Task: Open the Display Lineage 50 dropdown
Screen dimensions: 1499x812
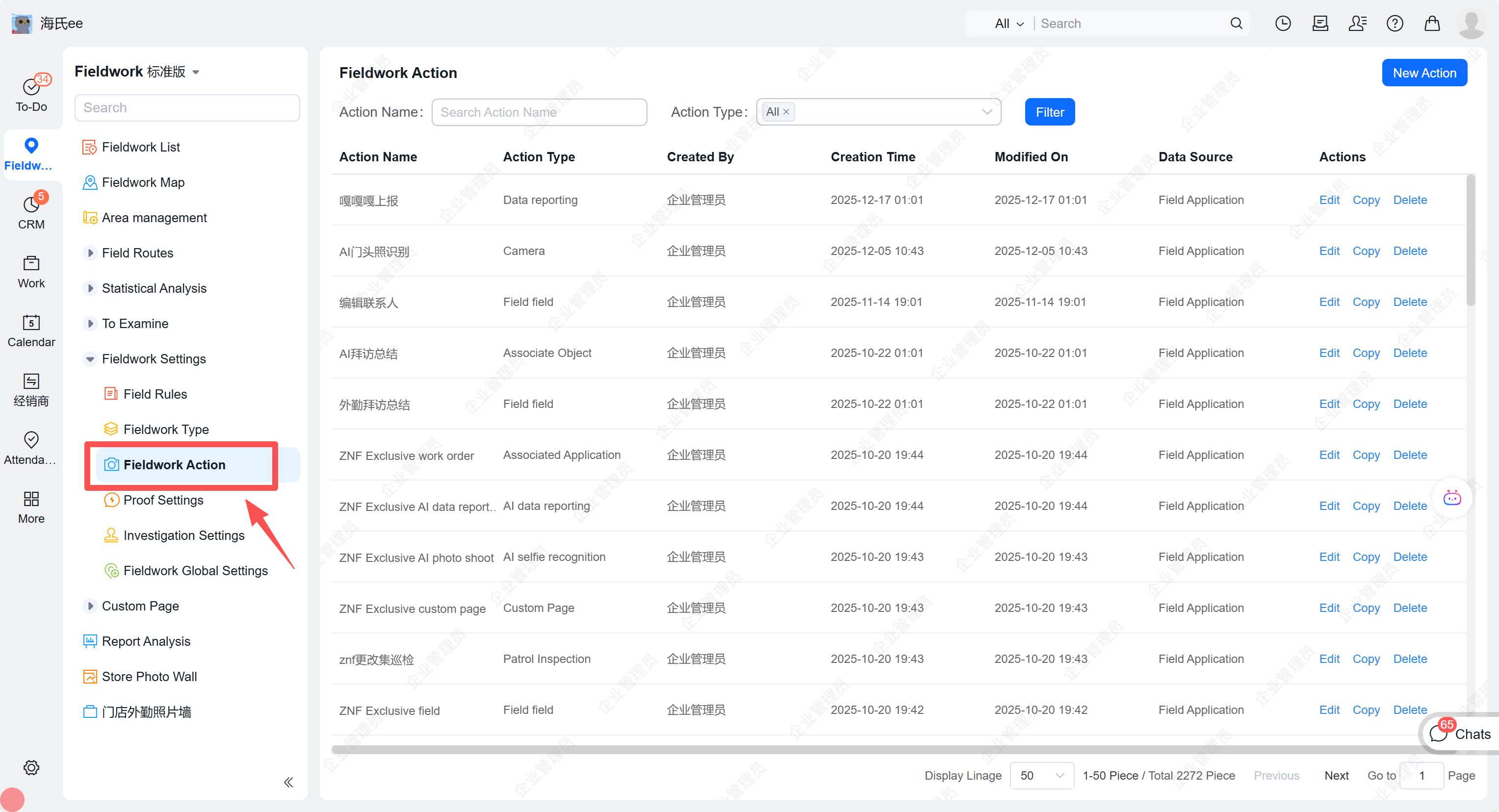Action: pos(1042,775)
